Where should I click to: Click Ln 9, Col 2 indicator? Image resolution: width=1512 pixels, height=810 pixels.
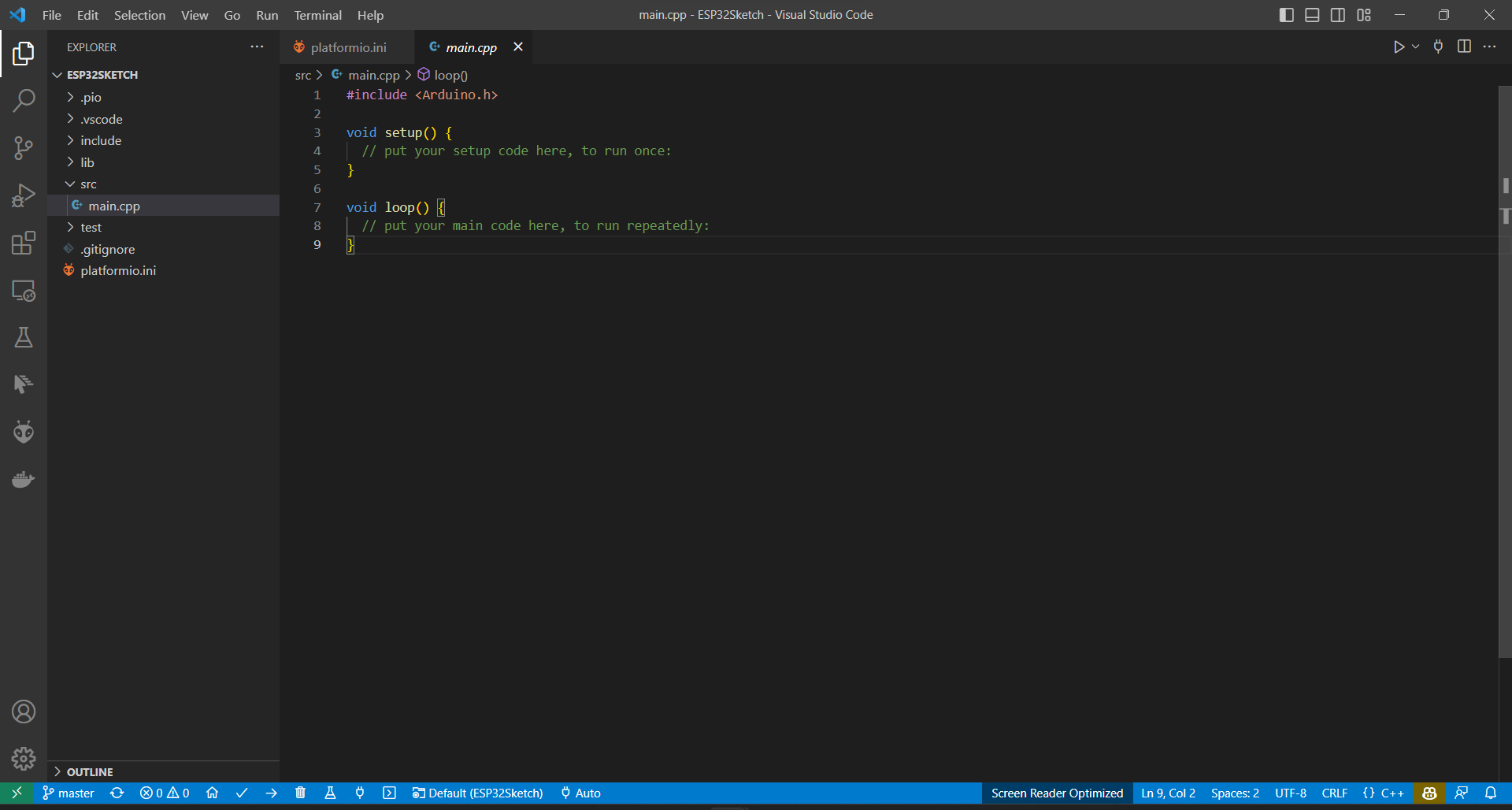(x=1168, y=793)
